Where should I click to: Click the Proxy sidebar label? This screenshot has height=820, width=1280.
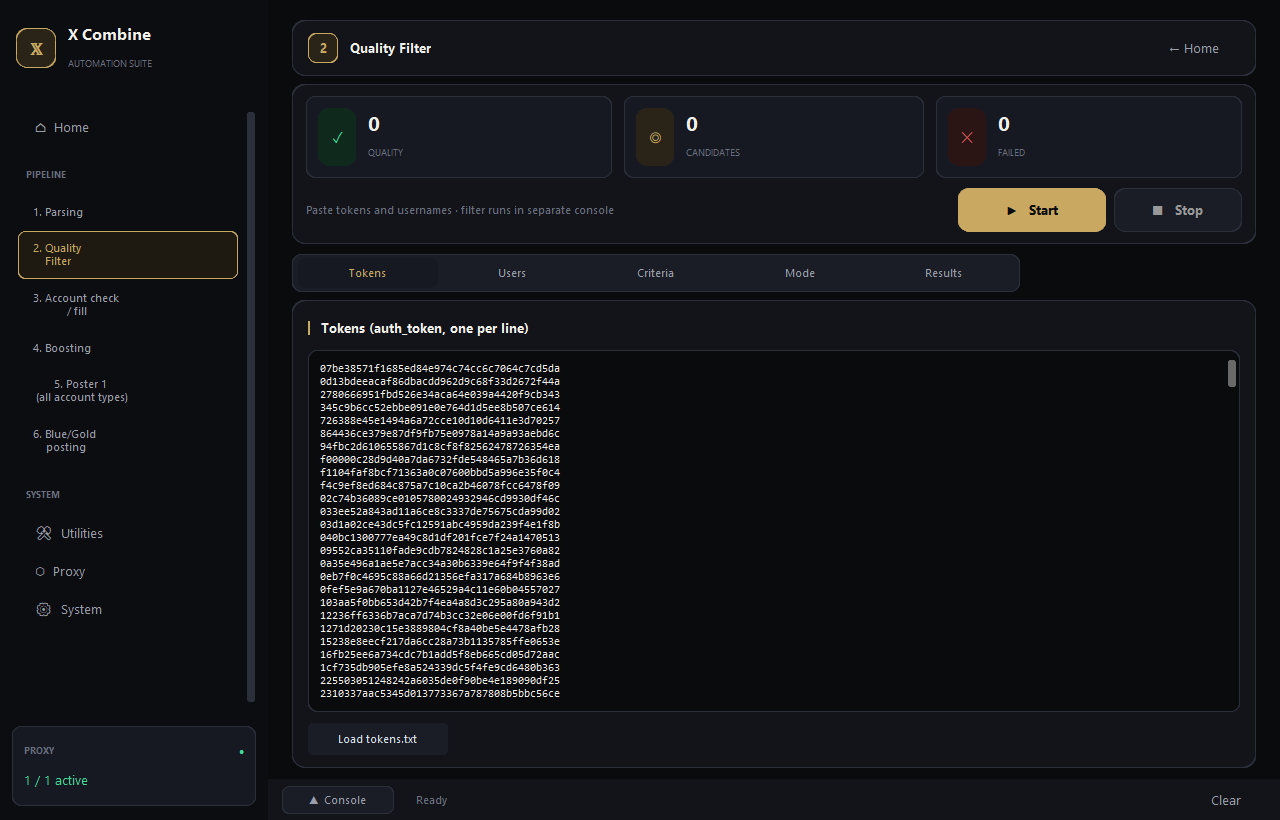pyautogui.click(x=69, y=572)
